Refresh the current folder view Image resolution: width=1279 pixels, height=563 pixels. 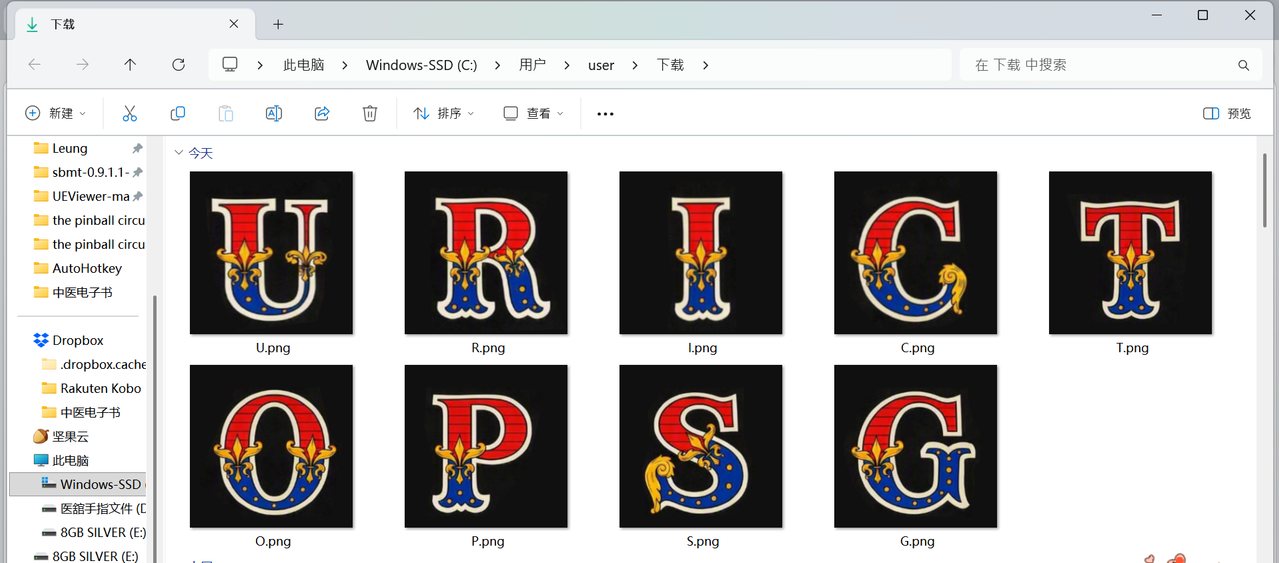tap(178, 65)
